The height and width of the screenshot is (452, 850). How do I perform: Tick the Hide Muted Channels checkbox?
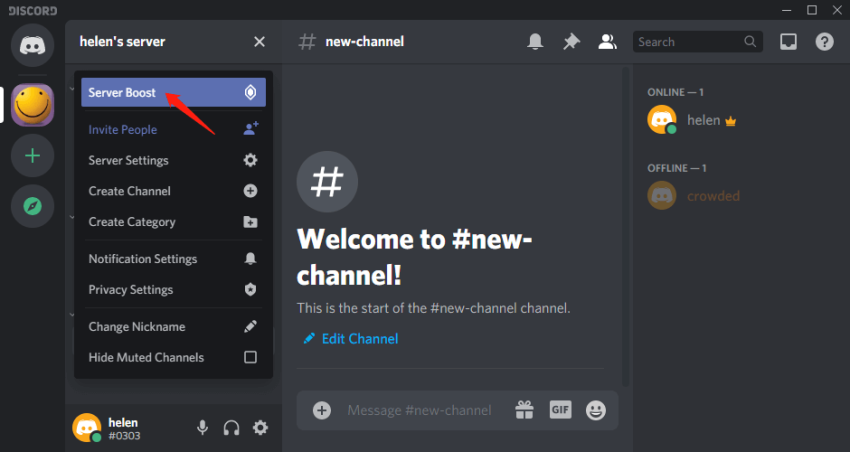(x=250, y=357)
